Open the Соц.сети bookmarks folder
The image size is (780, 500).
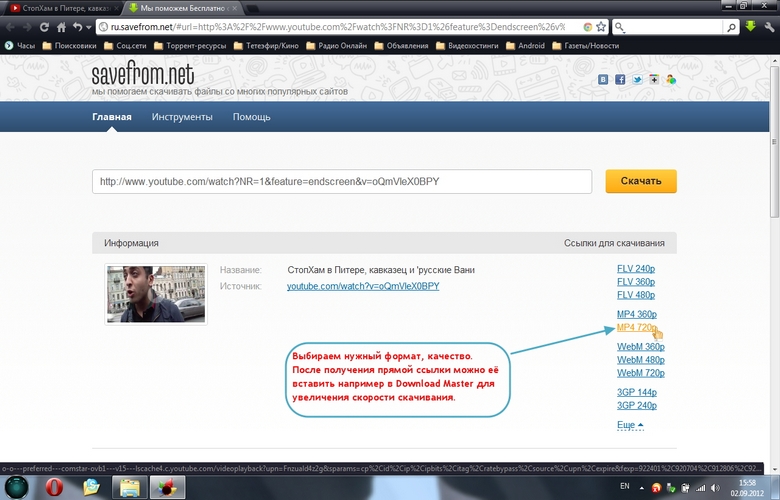(x=125, y=46)
